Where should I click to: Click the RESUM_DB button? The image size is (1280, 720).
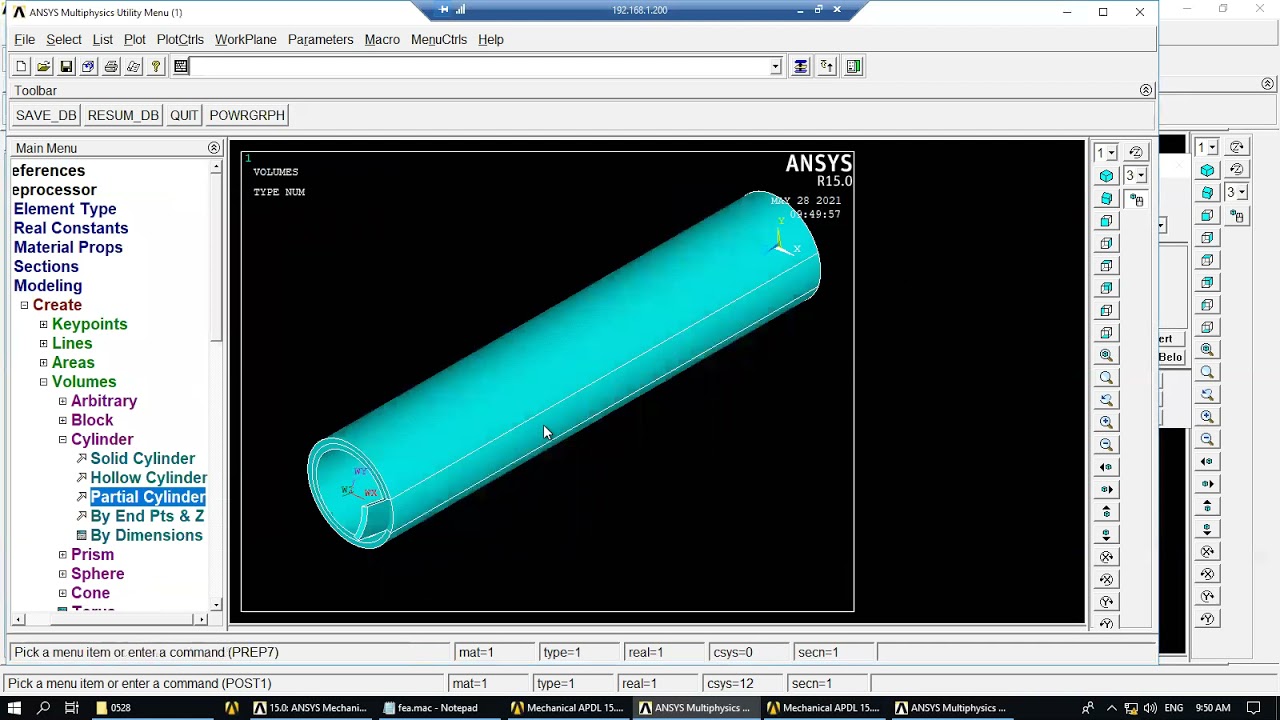[x=123, y=115]
